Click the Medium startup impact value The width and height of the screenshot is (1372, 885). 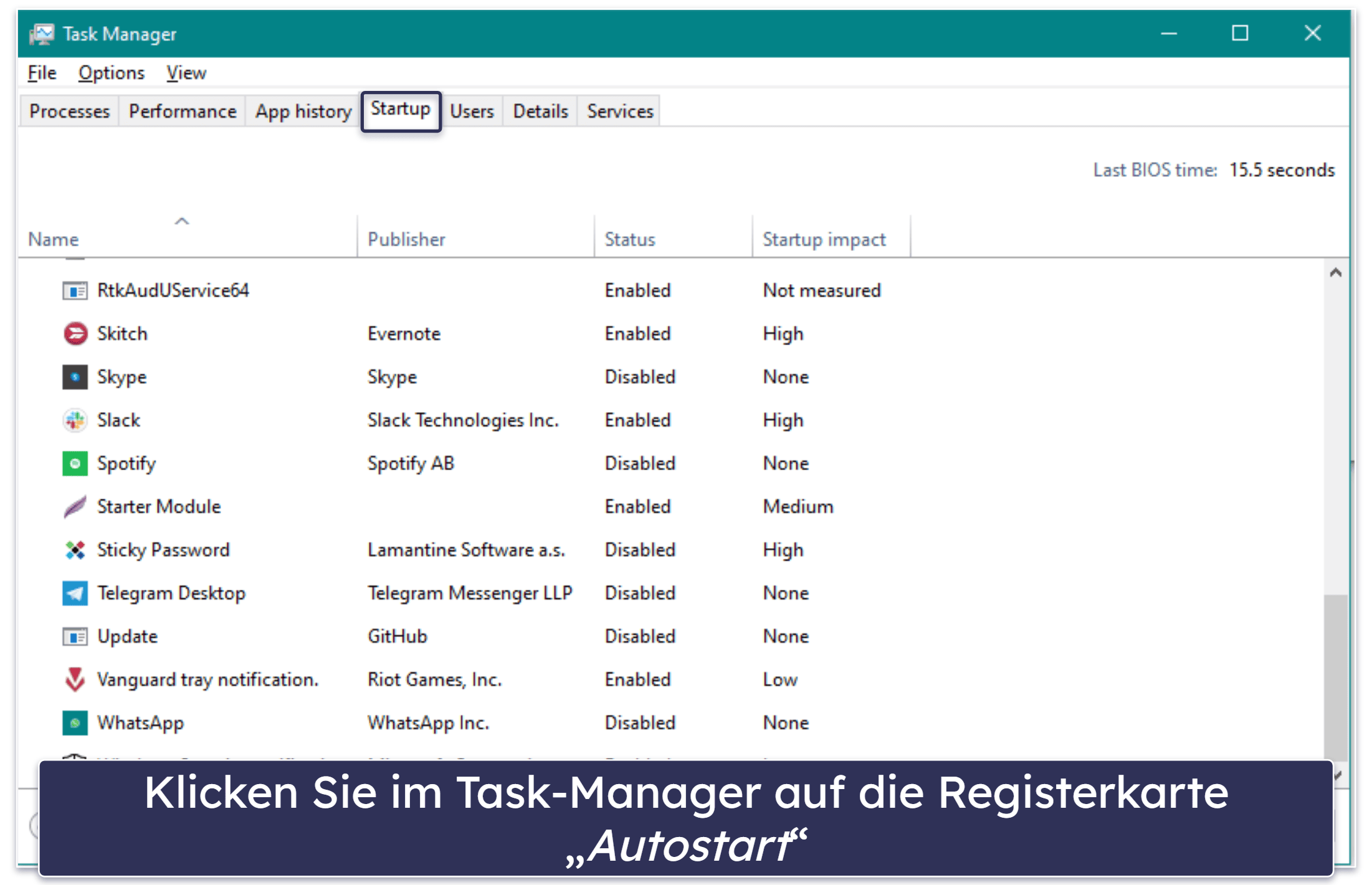798,507
